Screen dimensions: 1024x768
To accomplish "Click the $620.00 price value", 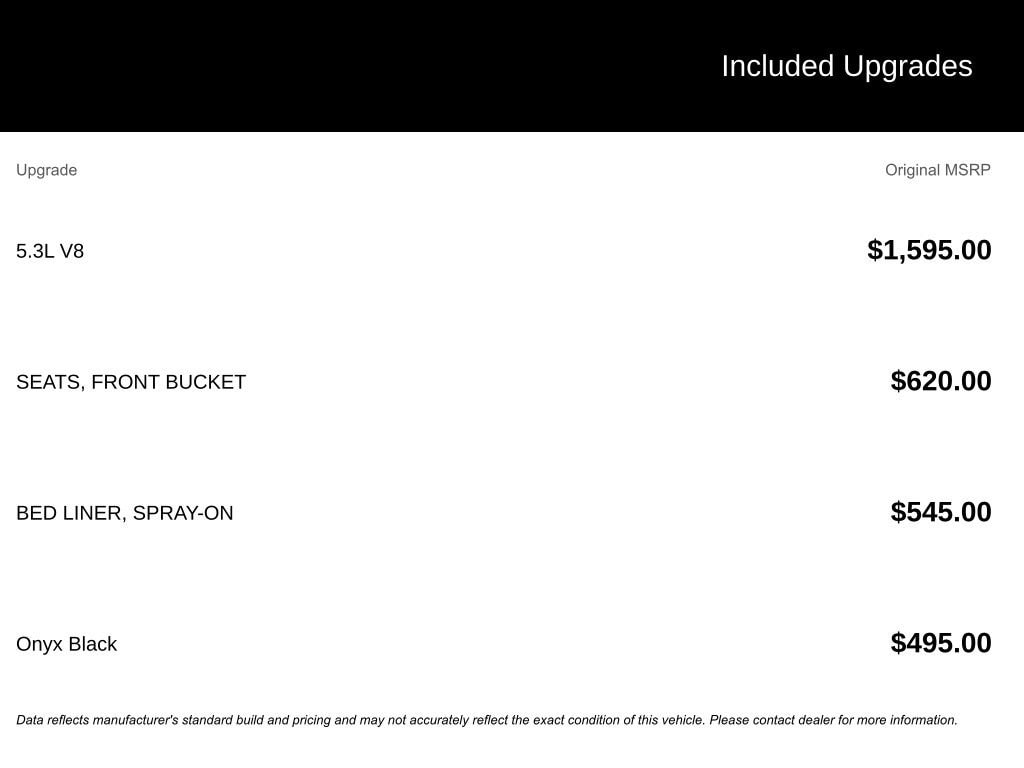I will point(941,381).
